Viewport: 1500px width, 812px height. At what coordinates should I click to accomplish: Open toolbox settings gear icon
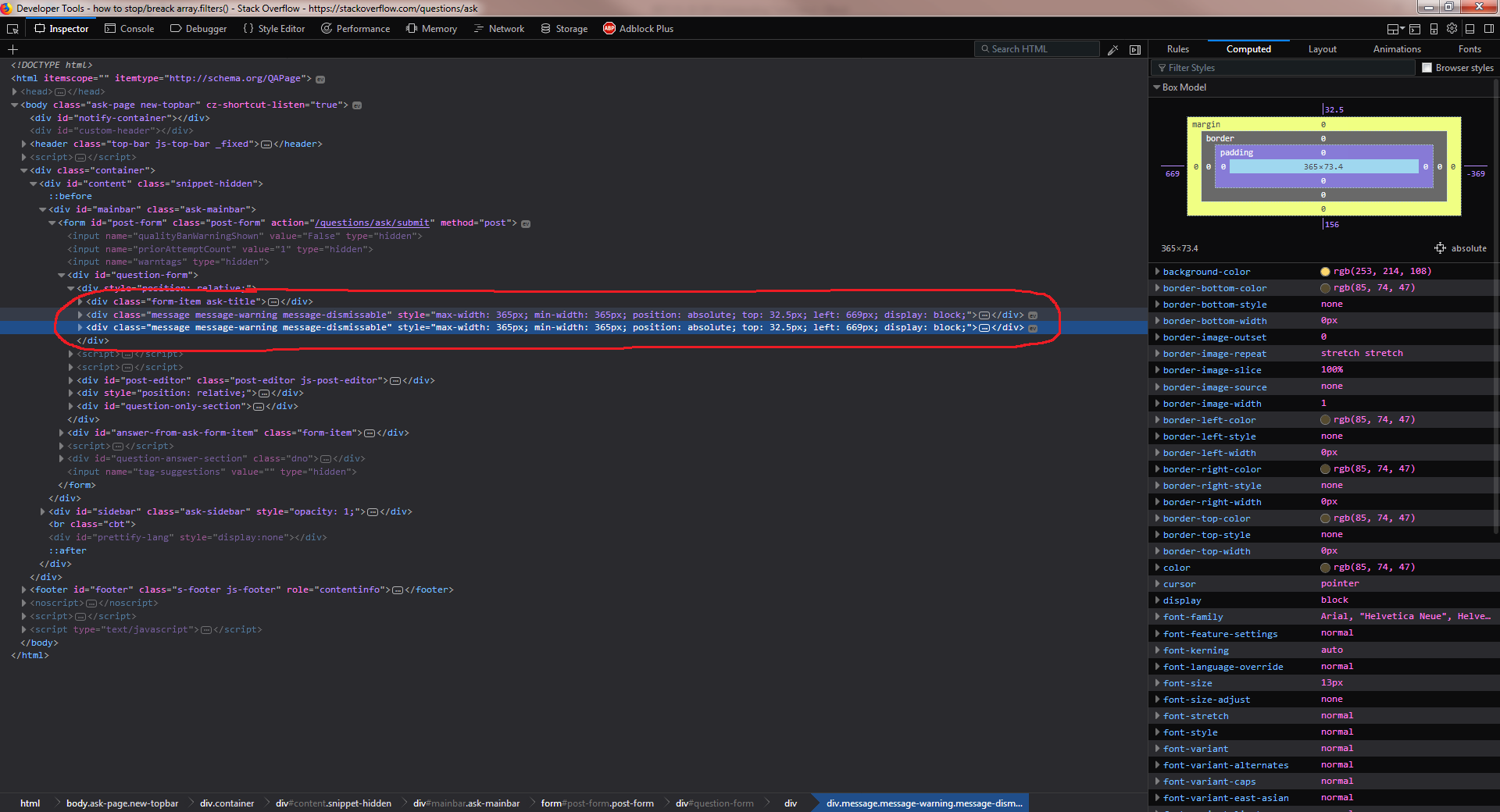1452,28
